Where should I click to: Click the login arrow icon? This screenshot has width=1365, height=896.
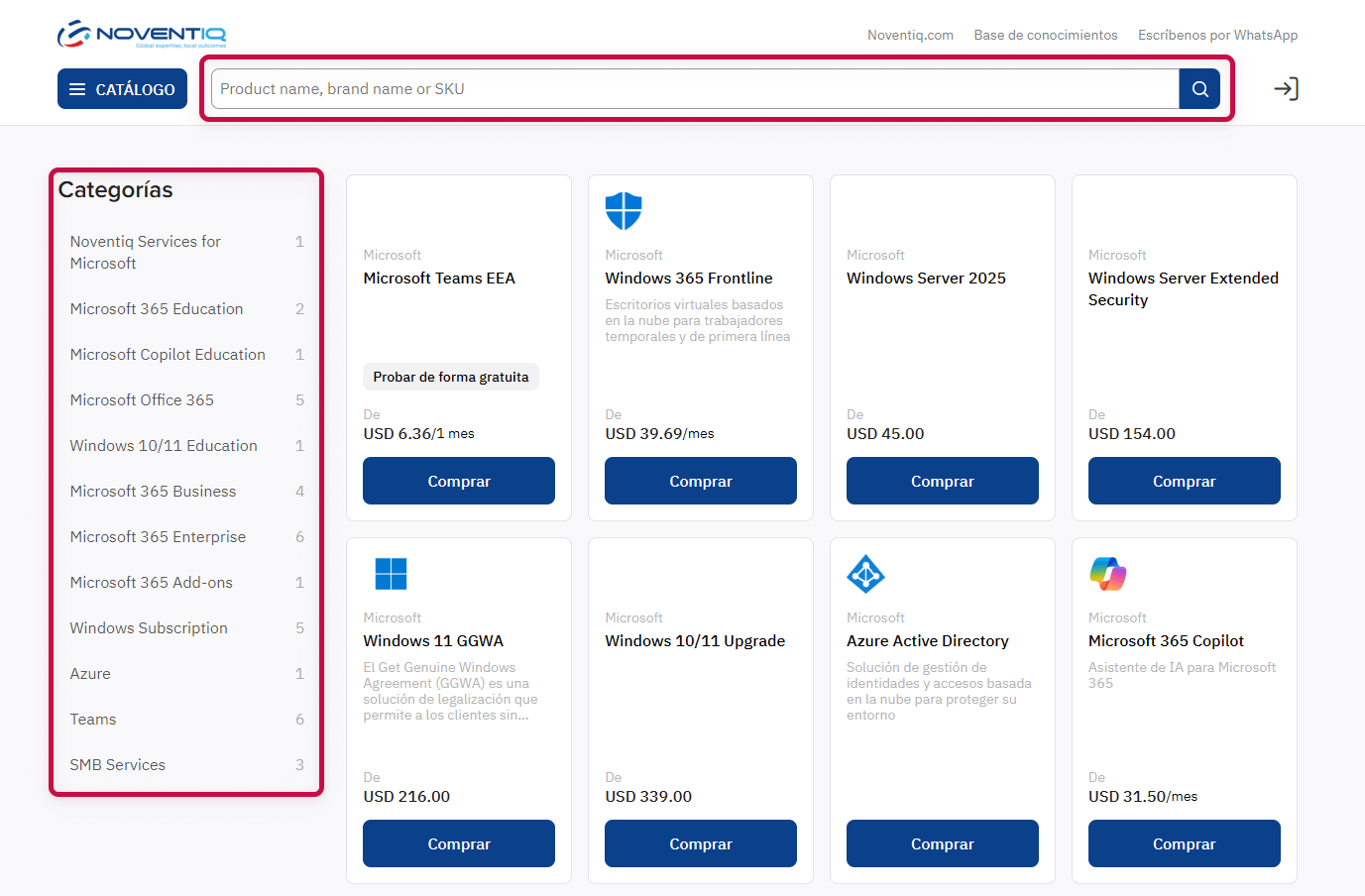(1286, 89)
